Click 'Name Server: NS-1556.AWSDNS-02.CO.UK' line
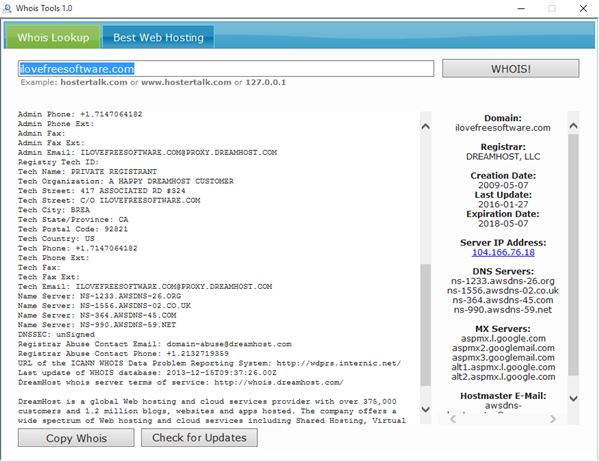This screenshot has width=599, height=461. (x=104, y=306)
